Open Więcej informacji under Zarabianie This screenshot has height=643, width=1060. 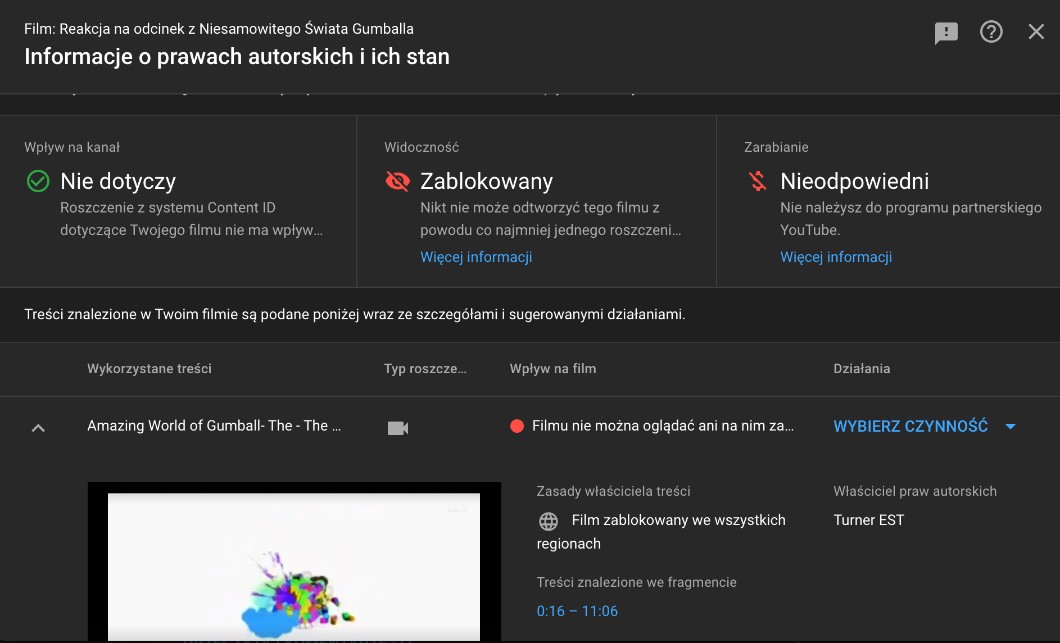(836, 257)
